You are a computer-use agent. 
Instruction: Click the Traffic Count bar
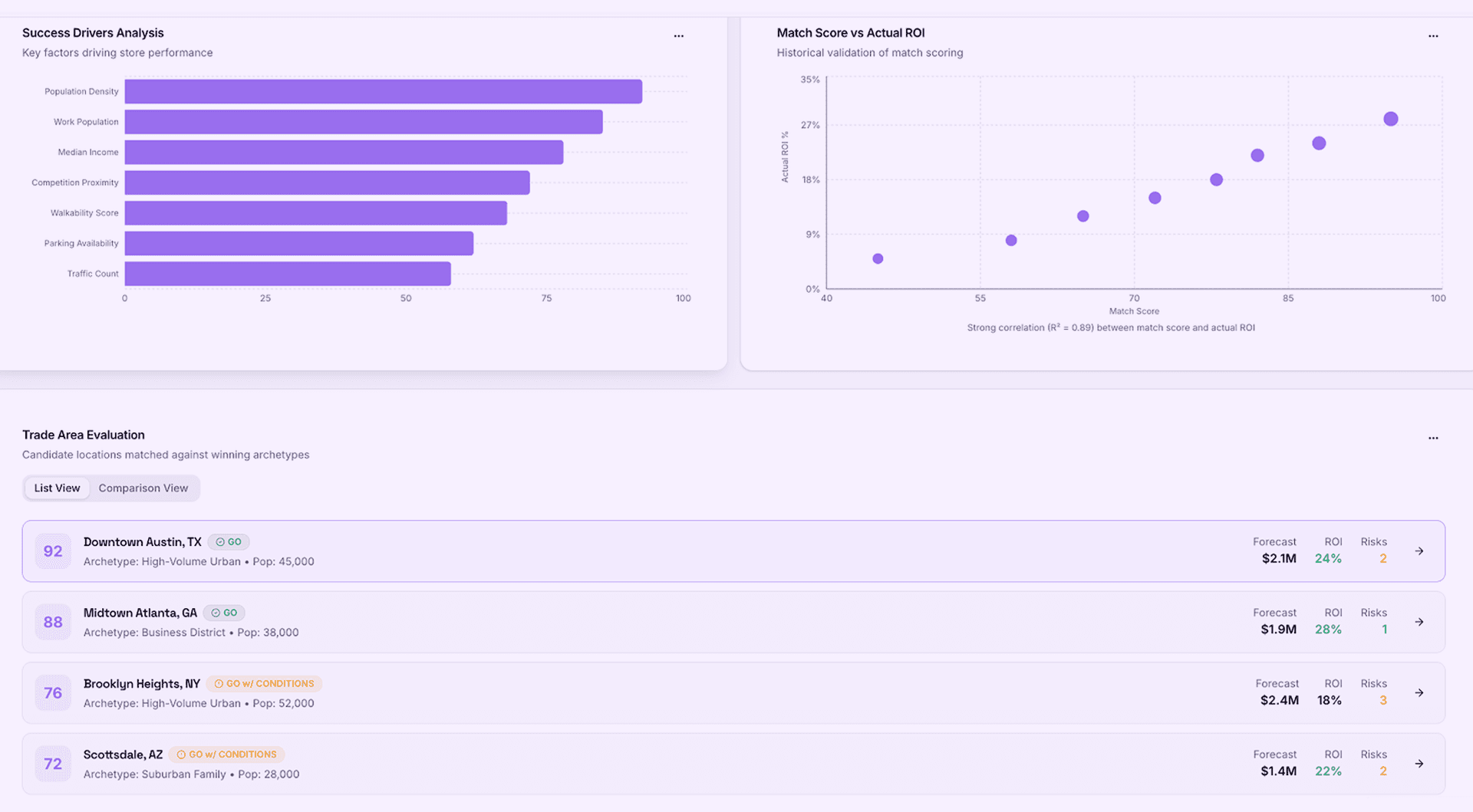click(x=288, y=273)
